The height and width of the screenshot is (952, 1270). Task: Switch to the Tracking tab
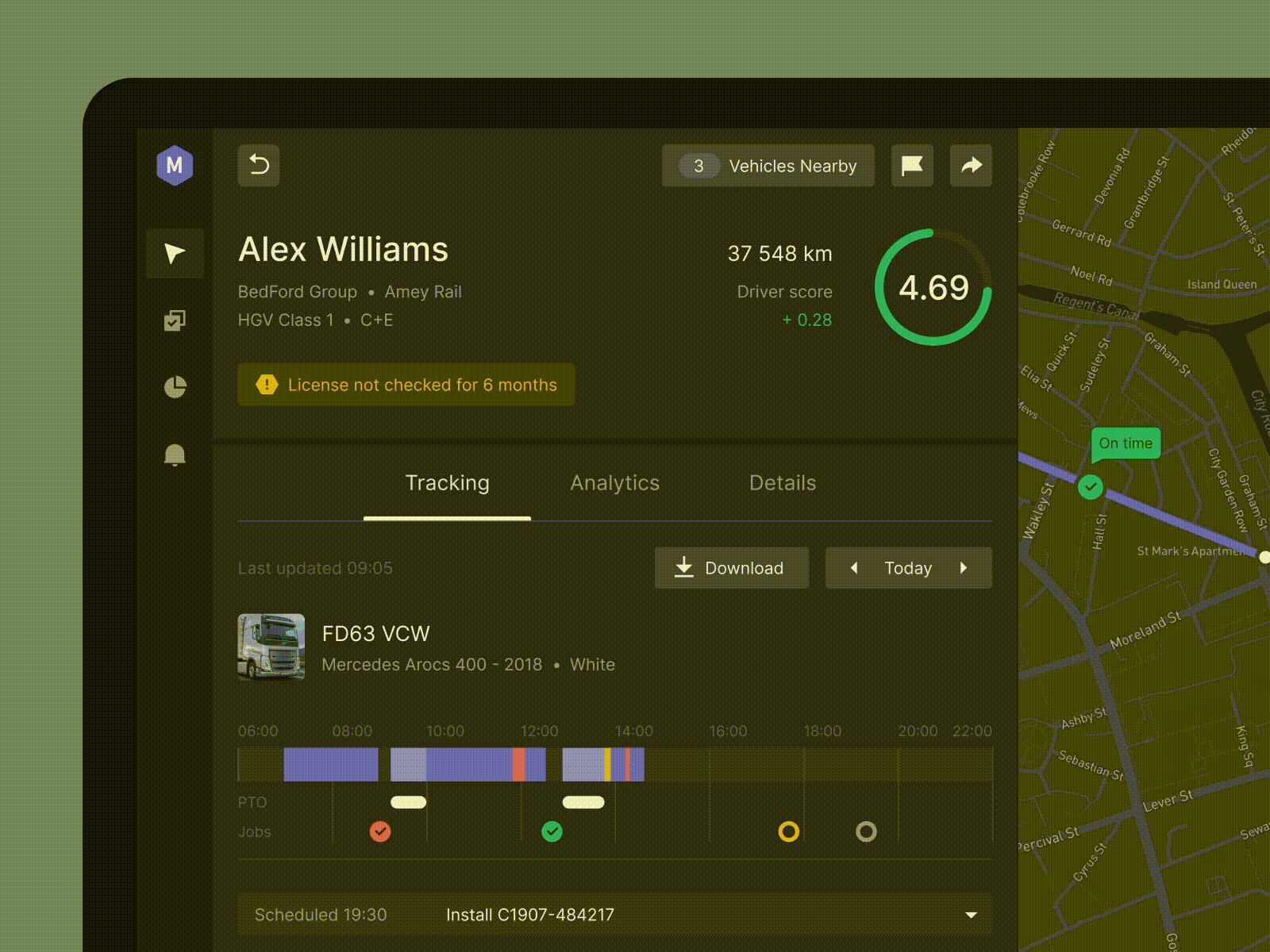tap(447, 483)
